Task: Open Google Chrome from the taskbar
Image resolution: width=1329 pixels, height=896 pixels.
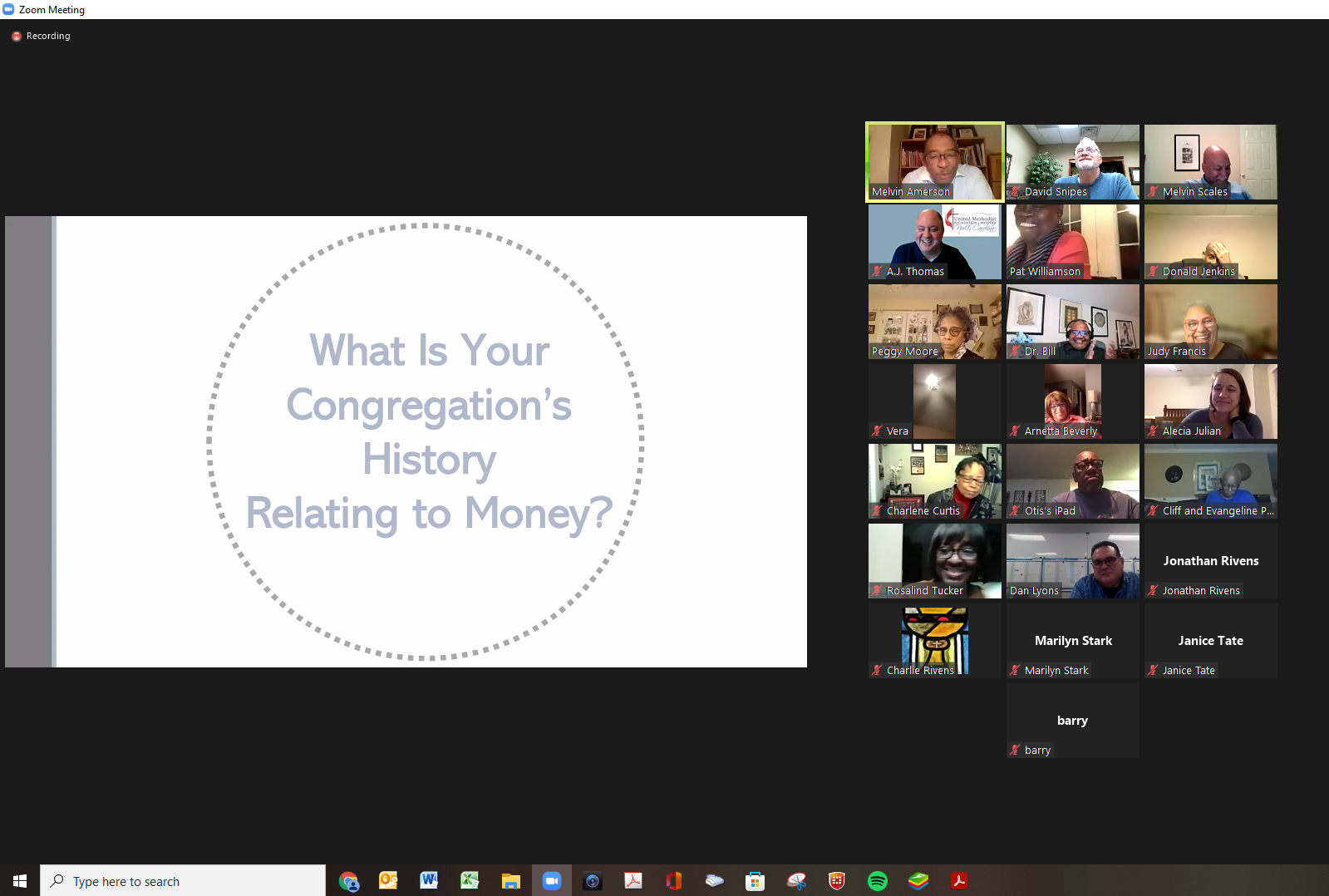Action: coord(348,881)
